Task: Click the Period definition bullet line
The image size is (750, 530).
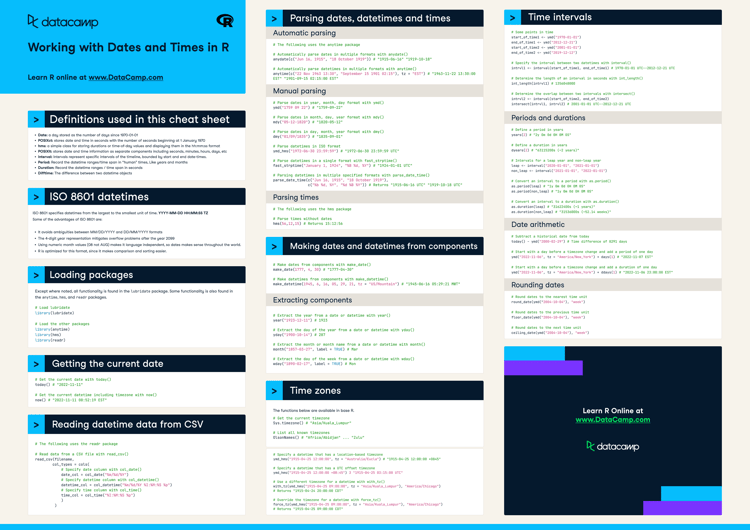Action: point(113,162)
